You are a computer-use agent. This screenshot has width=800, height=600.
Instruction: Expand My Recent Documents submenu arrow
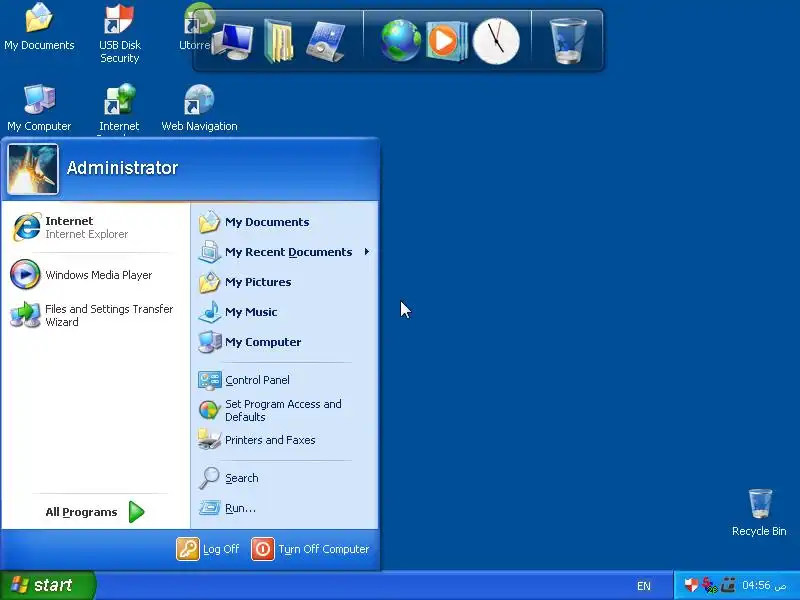367,252
